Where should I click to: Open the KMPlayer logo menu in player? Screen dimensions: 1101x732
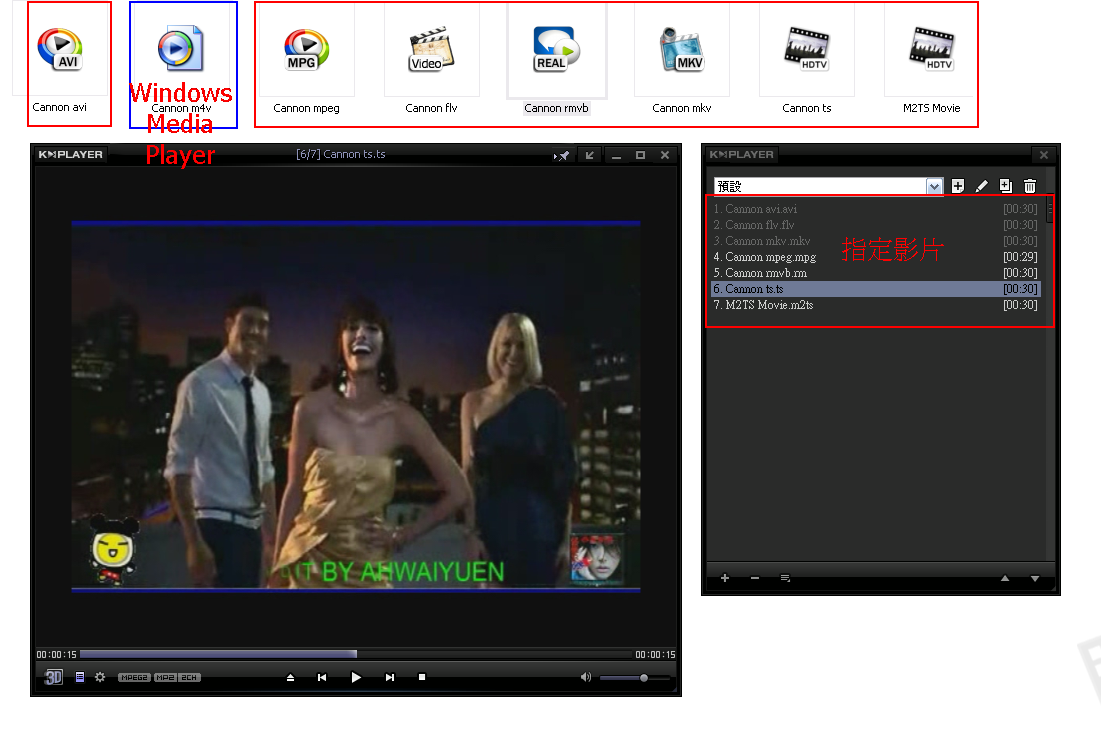[x=70, y=155]
